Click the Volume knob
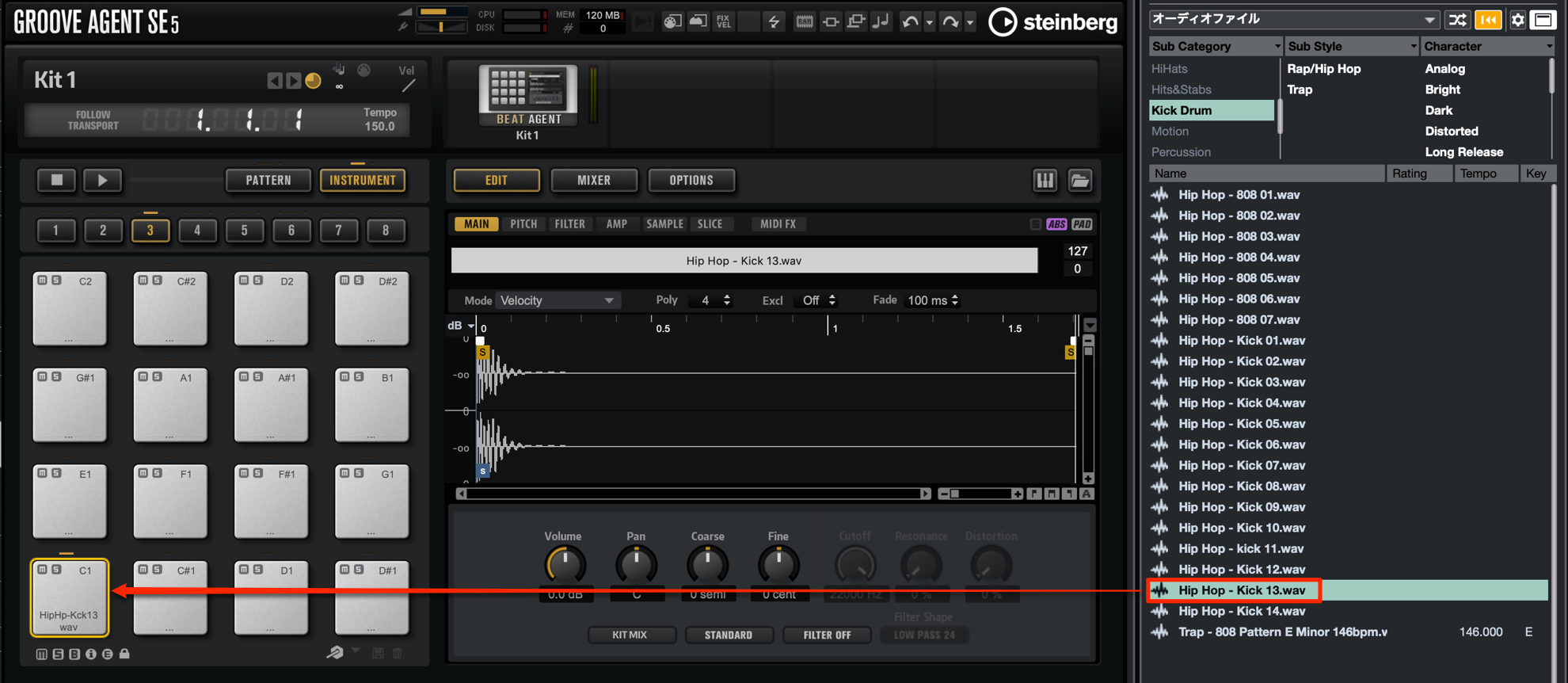Screen dimensions: 1568x683 point(565,565)
